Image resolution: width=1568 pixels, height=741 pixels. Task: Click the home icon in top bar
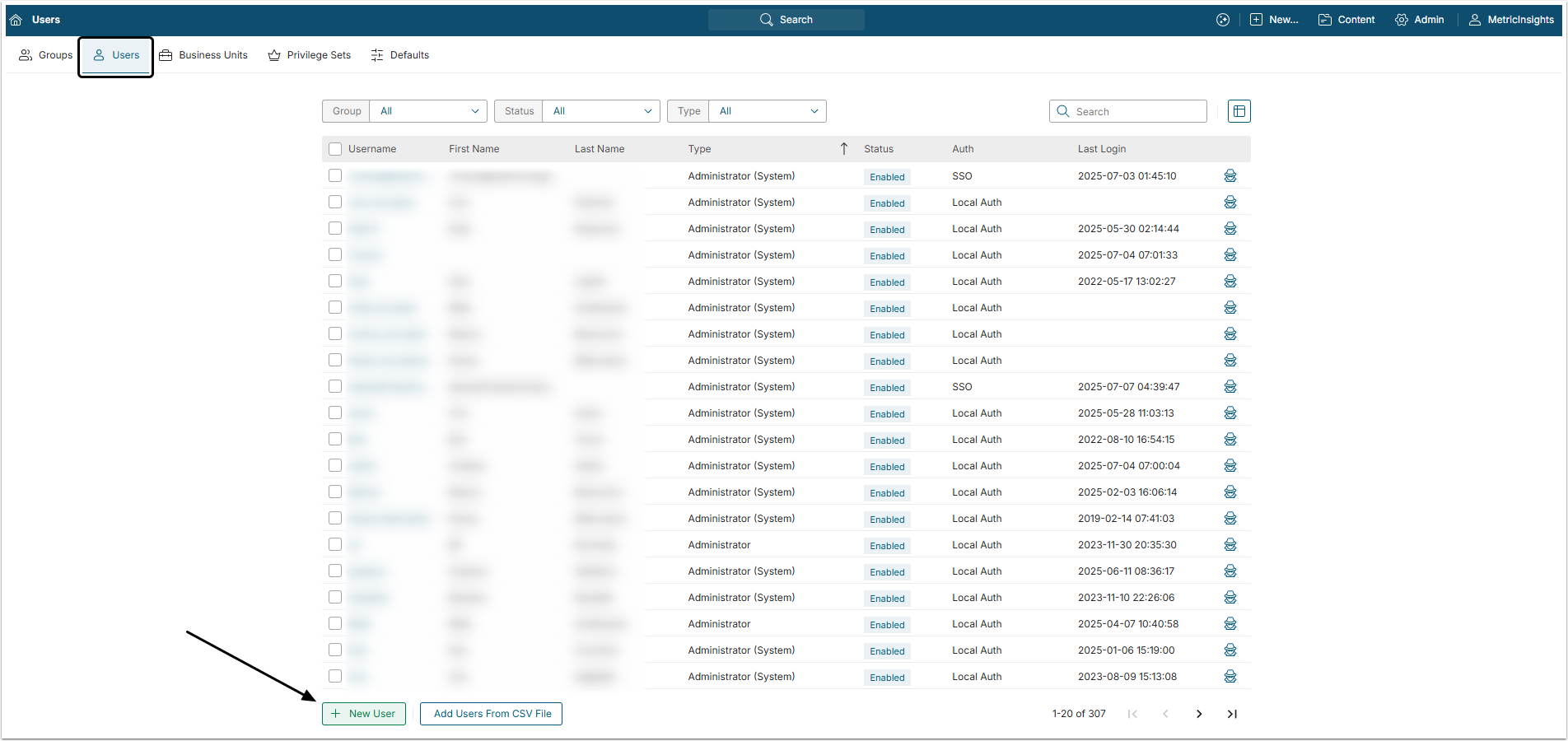[16, 20]
